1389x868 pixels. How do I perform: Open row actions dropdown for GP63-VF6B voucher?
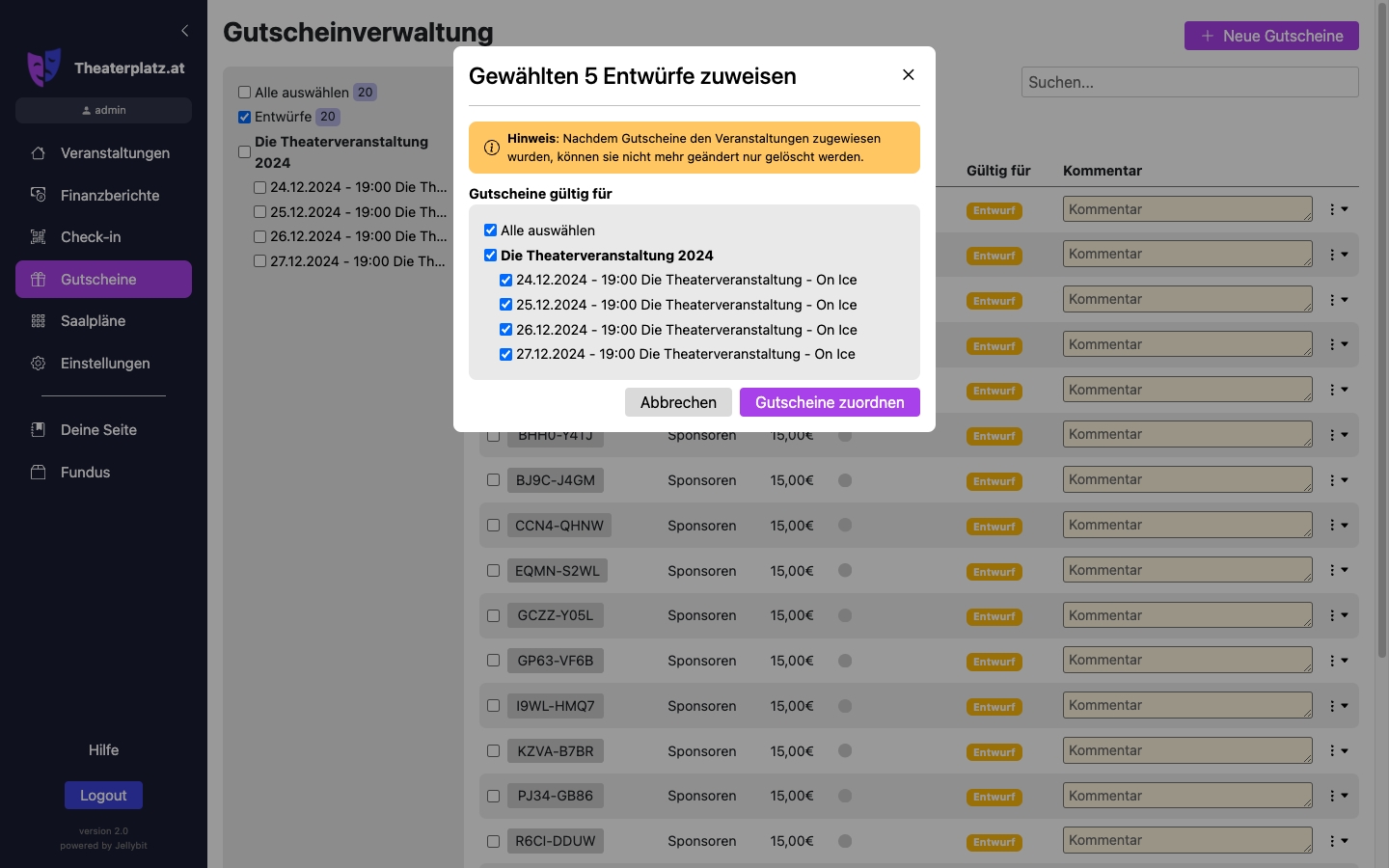tap(1338, 661)
